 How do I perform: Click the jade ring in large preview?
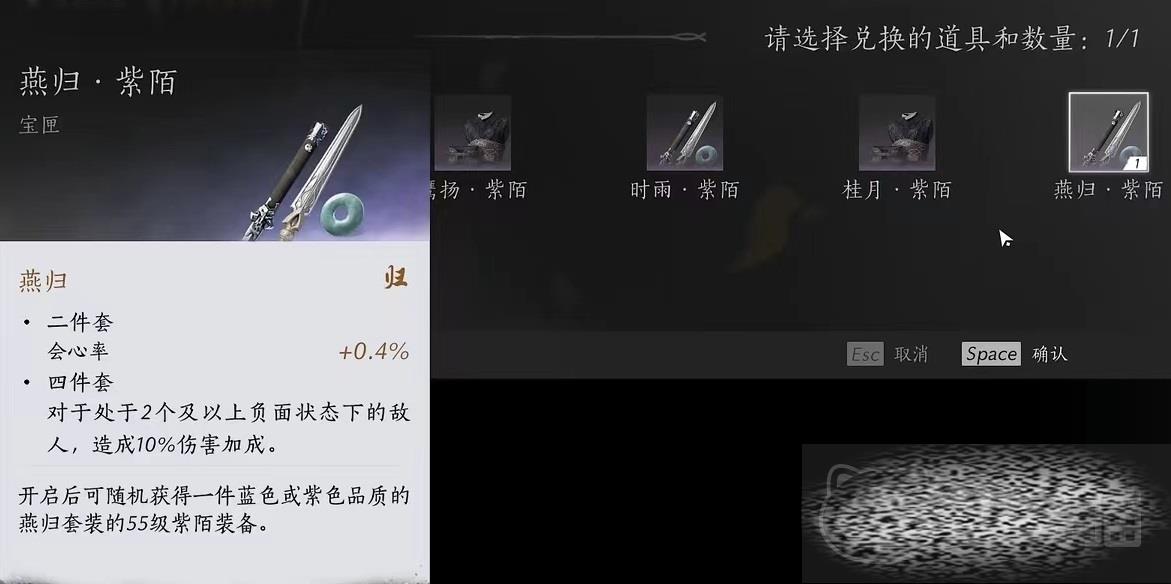344,214
